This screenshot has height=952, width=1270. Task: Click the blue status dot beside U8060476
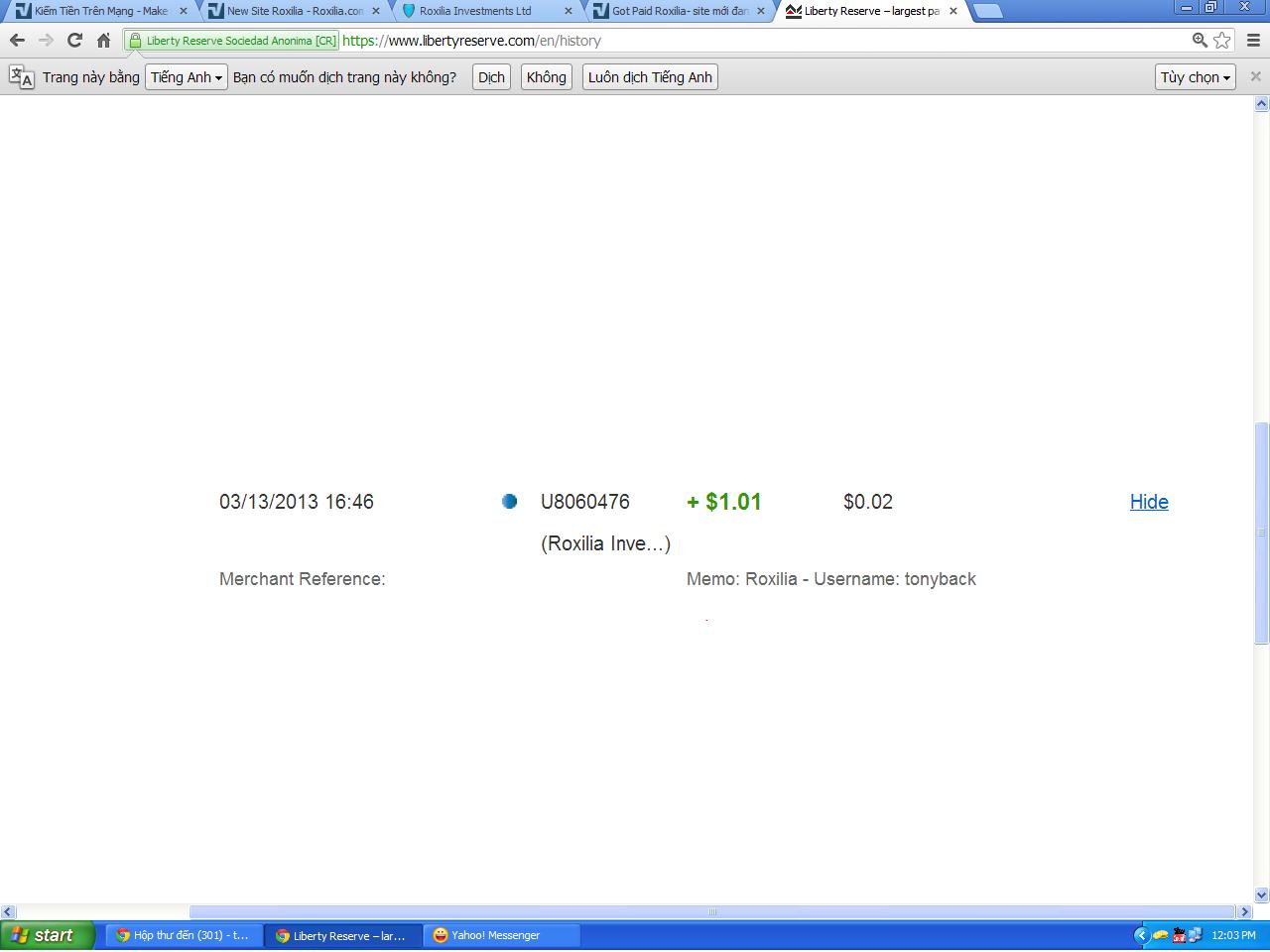tap(510, 502)
